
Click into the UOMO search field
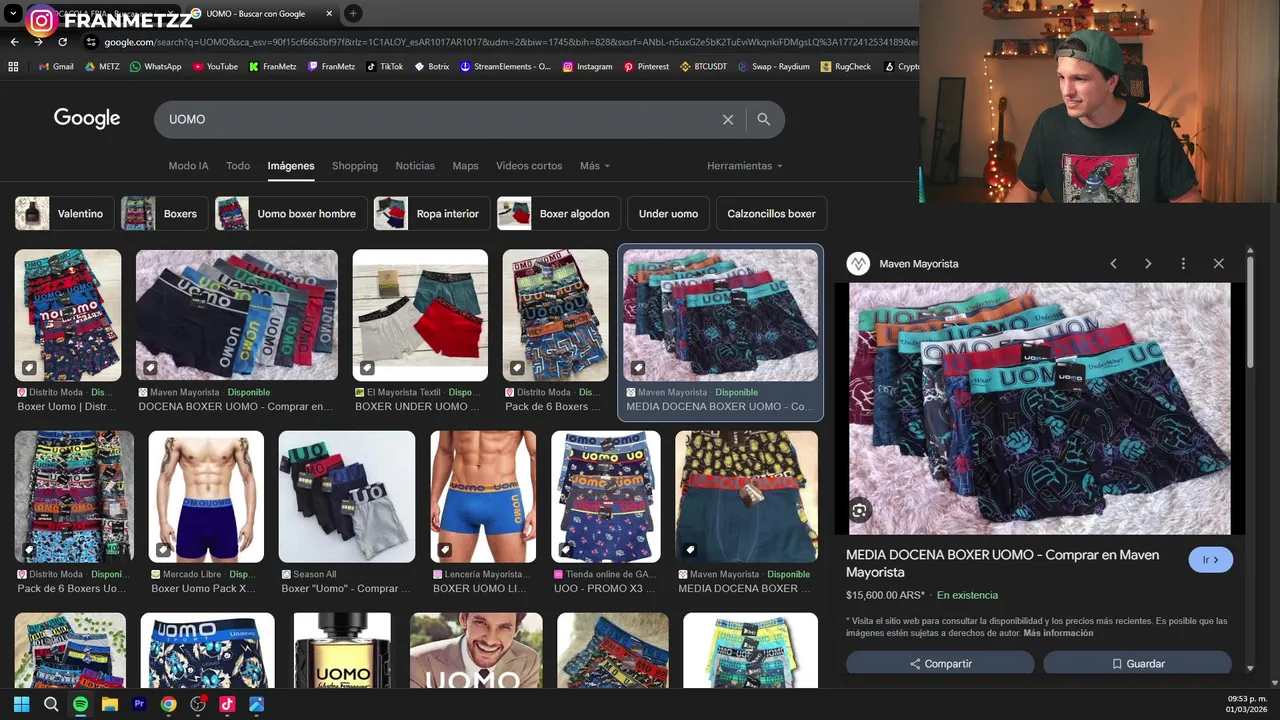[x=440, y=119]
